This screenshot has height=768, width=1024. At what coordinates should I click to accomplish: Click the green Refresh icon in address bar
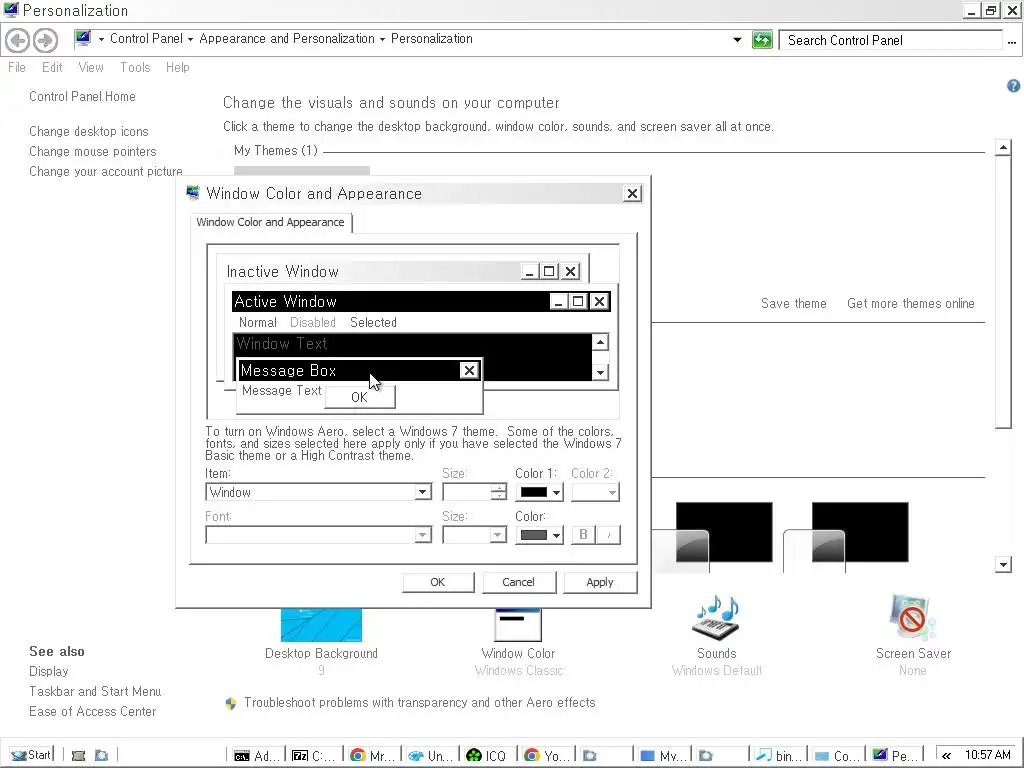click(x=762, y=40)
